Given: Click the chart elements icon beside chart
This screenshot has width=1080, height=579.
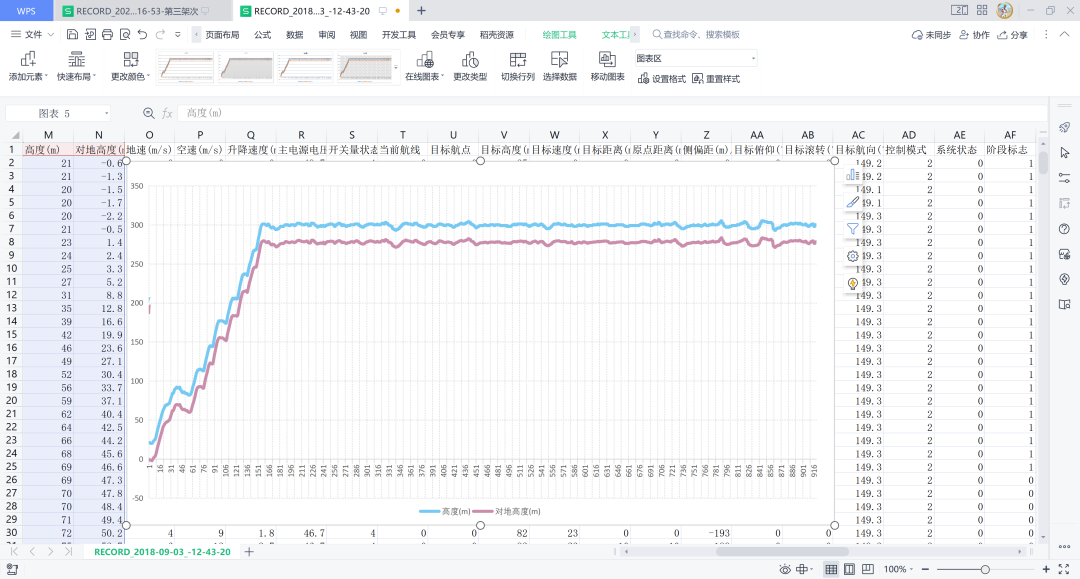Looking at the screenshot, I should point(853,175).
